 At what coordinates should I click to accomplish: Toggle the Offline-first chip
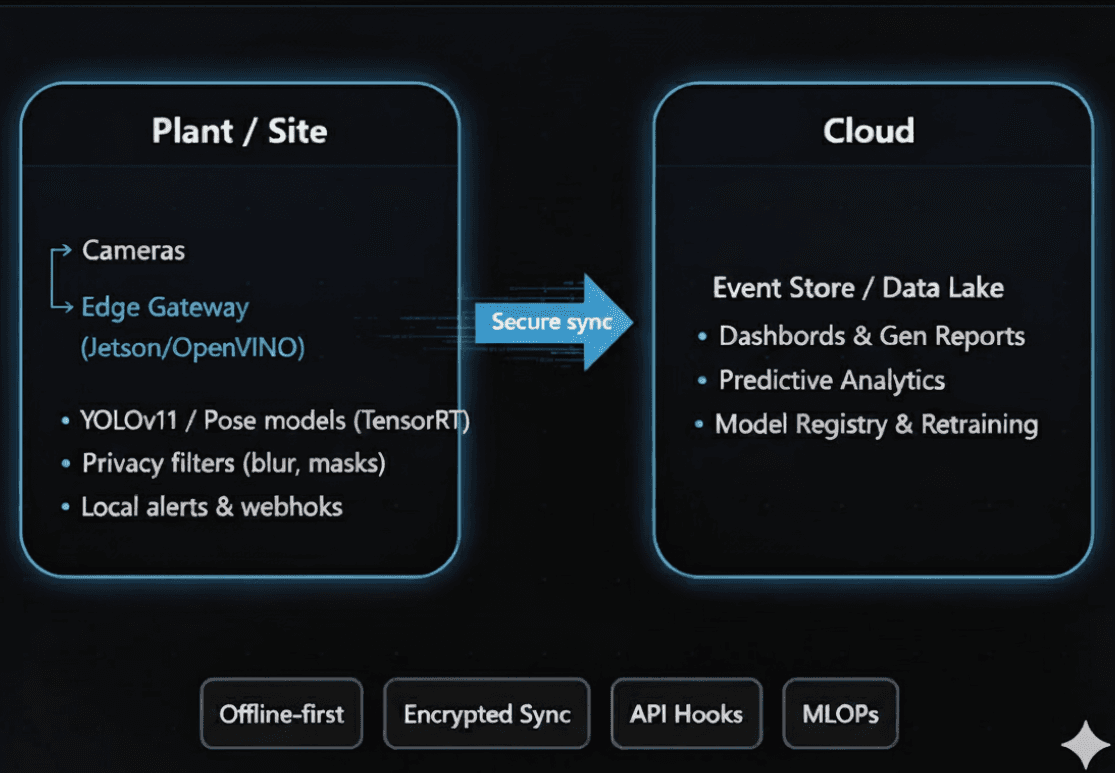281,714
